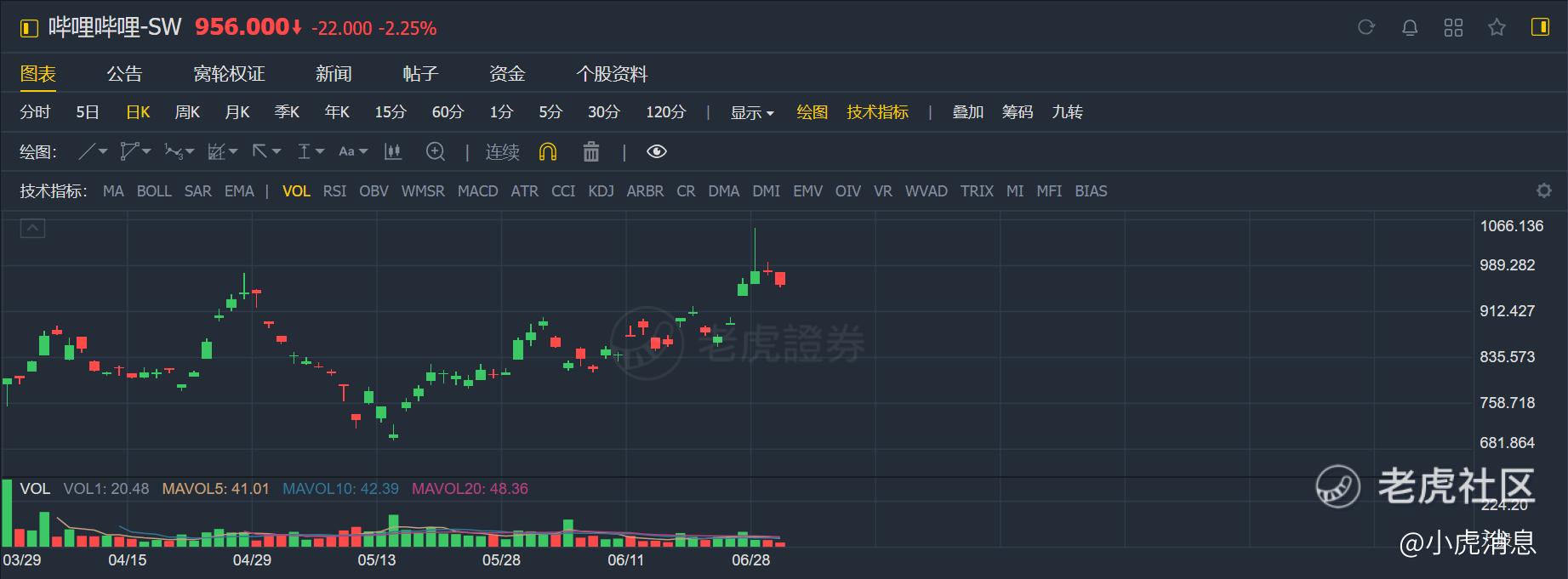Click the yellow panel icon at top right

(1540, 27)
